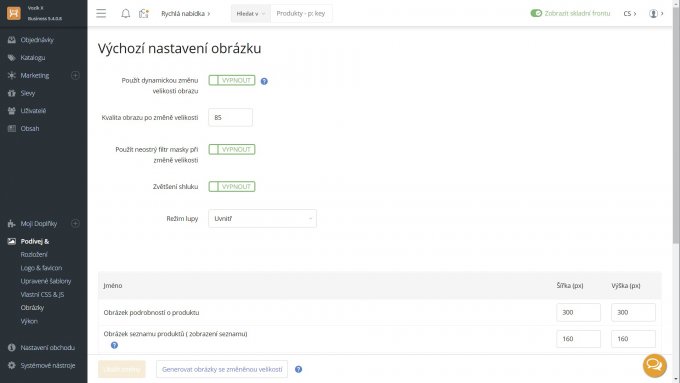680x383 pixels.
Task: Click the store logo icon
Action: tap(13, 13)
